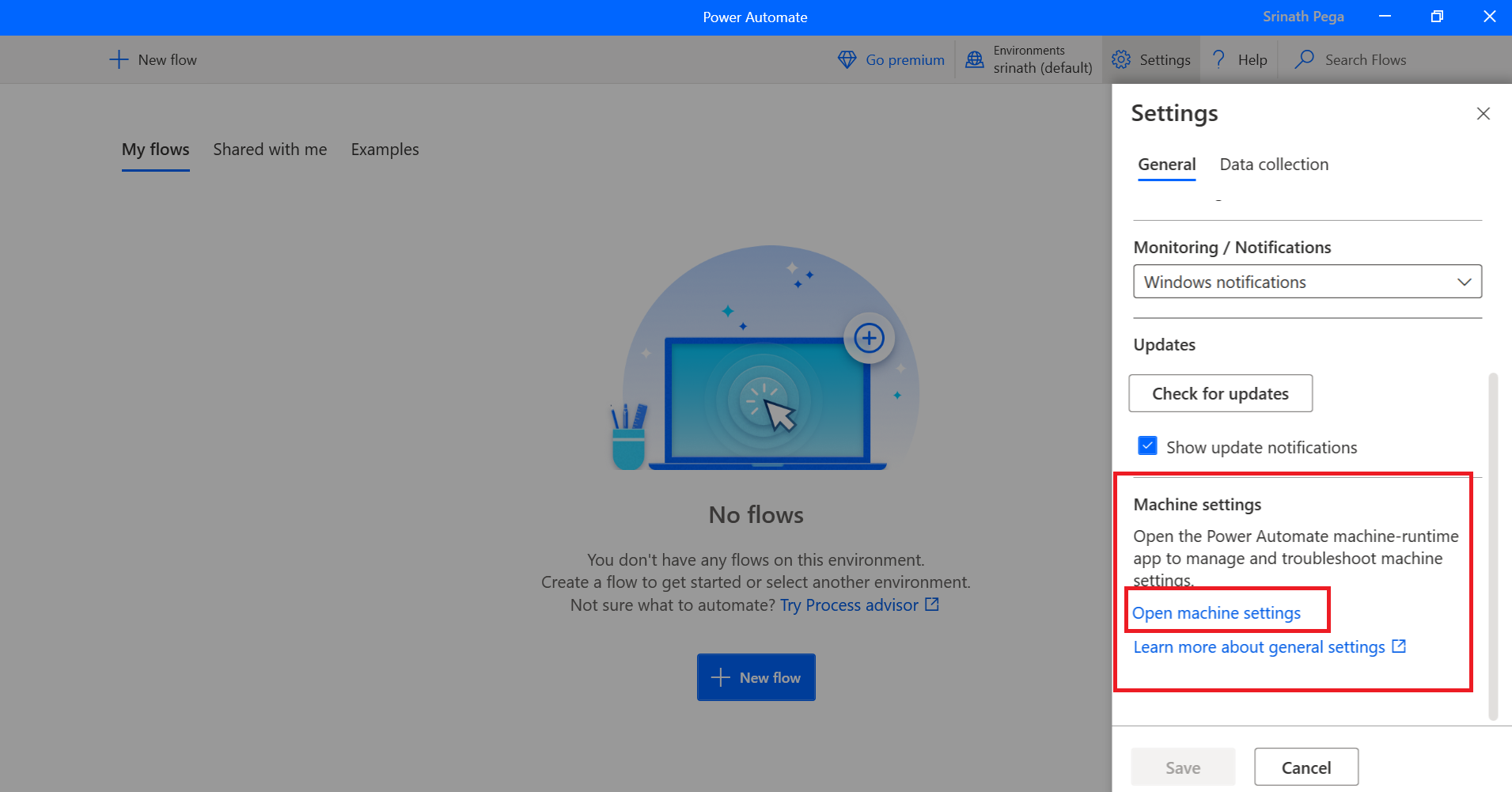Screen dimensions: 1512x792
Task: Click the Help question mark icon
Action: coord(1219,60)
